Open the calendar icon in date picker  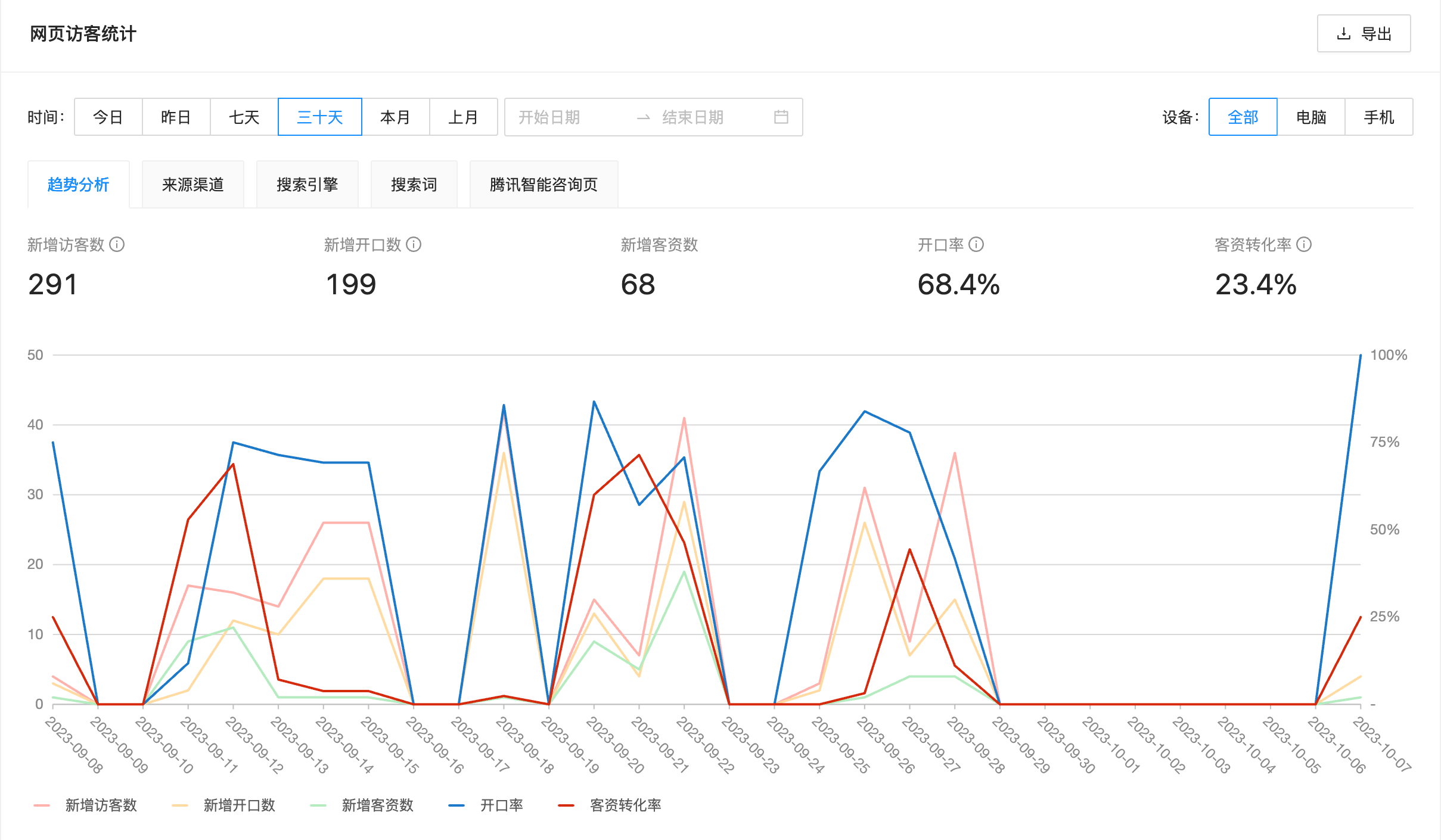[782, 117]
